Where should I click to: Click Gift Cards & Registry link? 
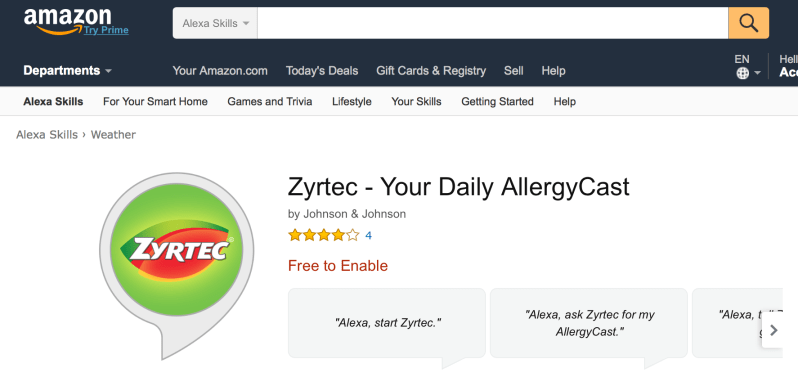[431, 70]
